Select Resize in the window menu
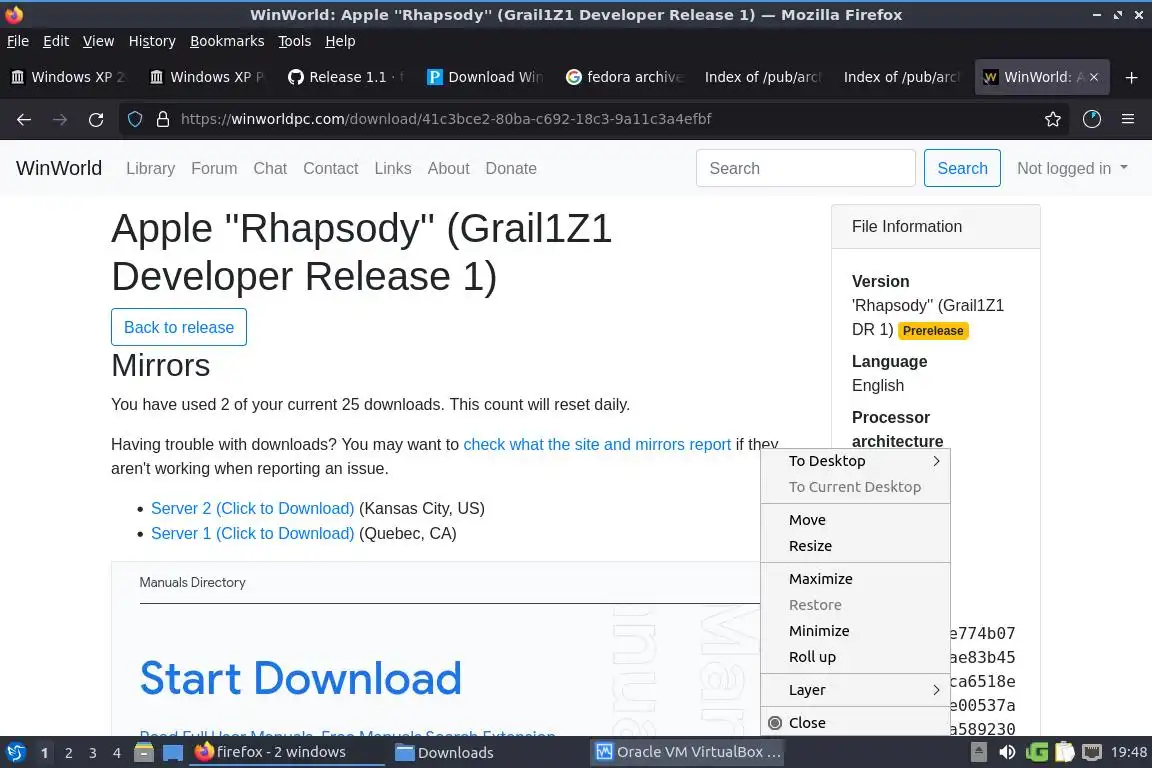The height and width of the screenshot is (768, 1152). tap(855, 546)
